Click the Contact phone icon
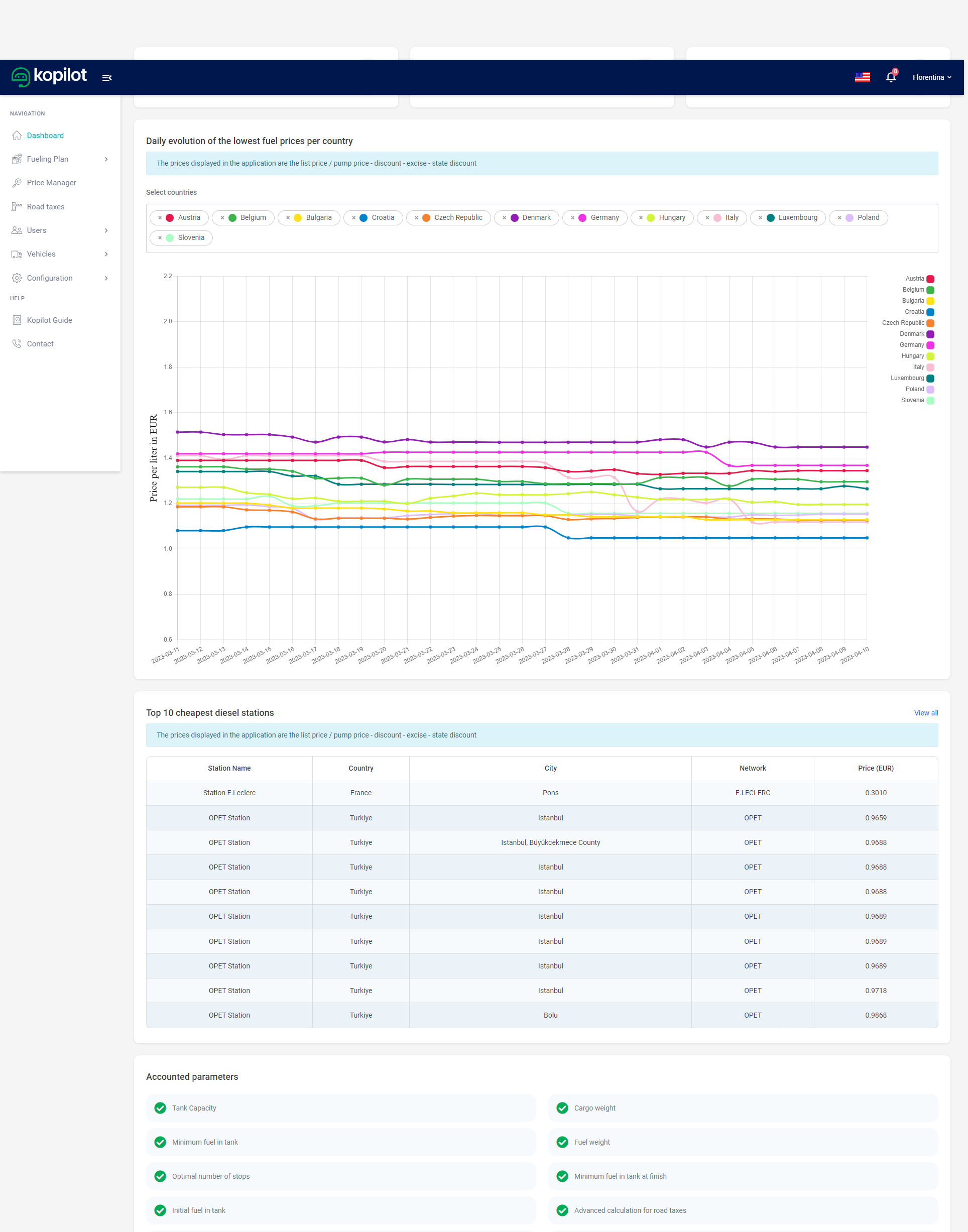The image size is (968, 1232). pos(17,344)
